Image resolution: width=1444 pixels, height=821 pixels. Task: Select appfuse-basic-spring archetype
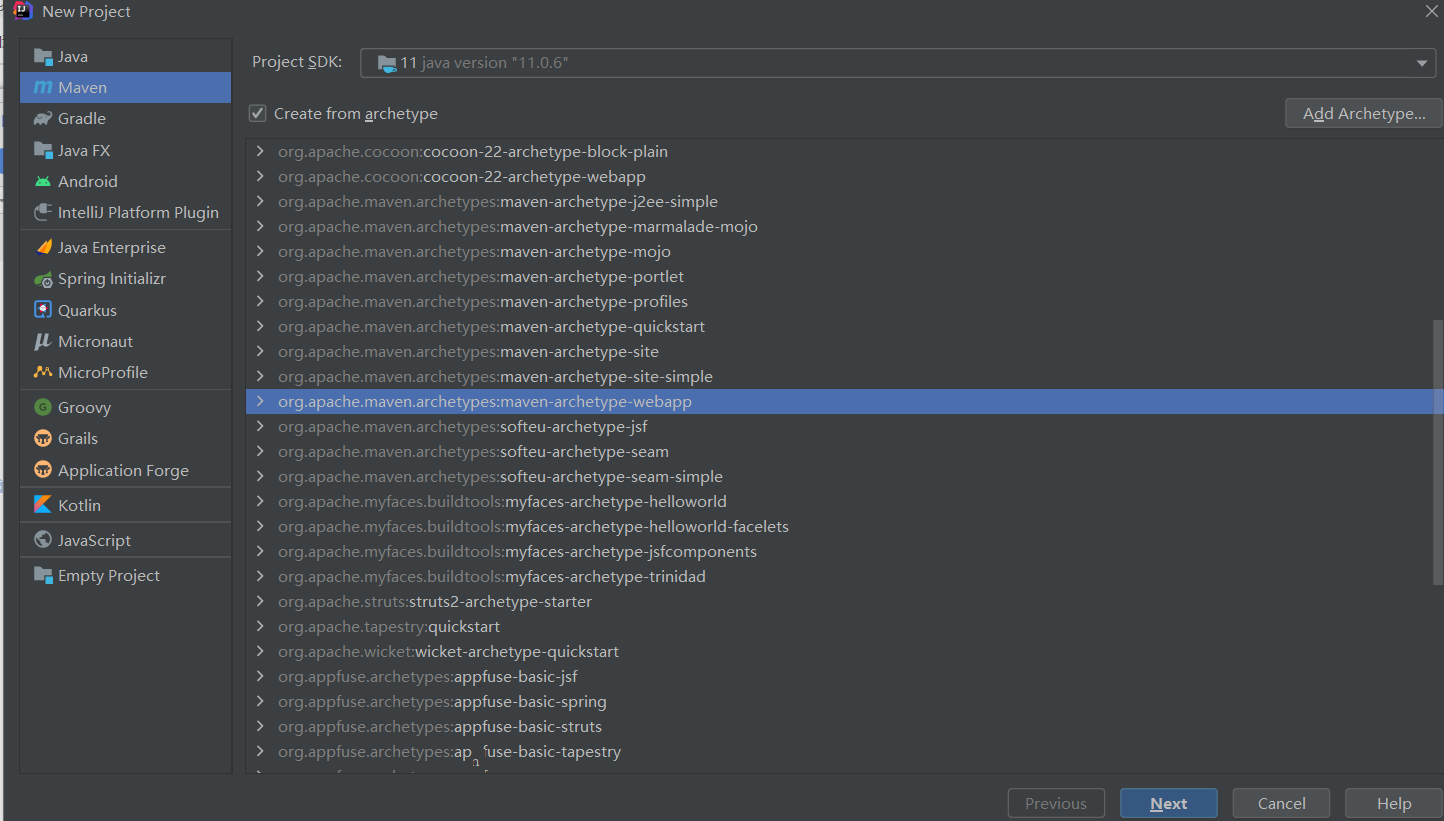tap(839, 702)
